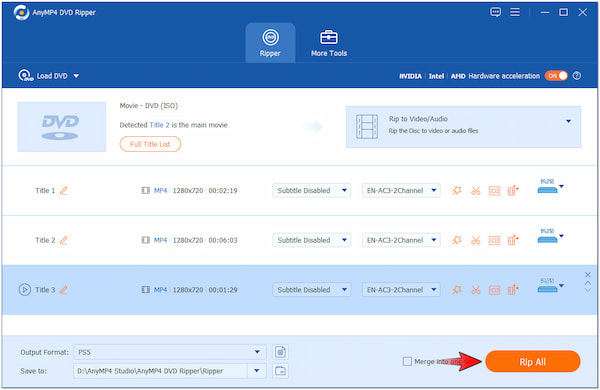Click the Rip All button
This screenshot has height=390, width=600.
[533, 362]
